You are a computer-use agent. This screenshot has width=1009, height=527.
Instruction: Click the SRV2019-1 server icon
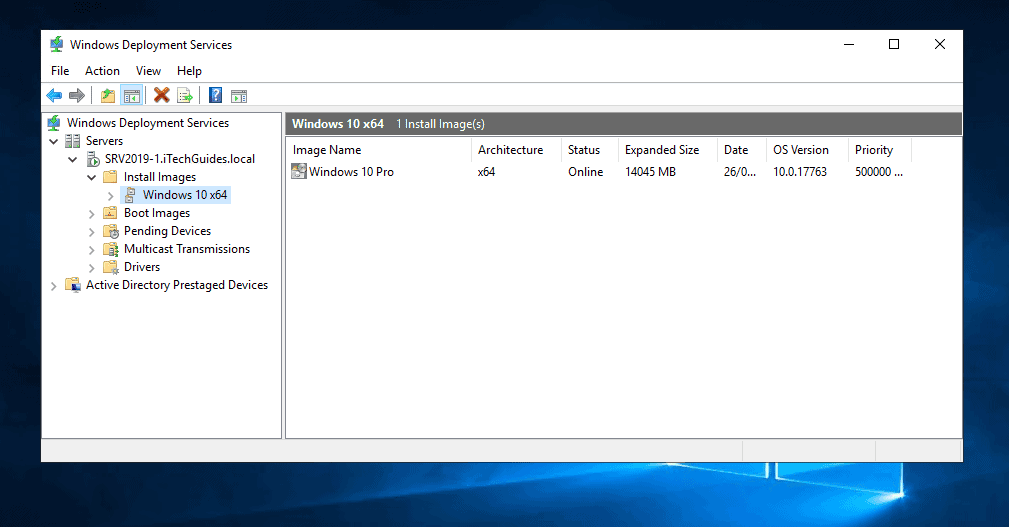[x=93, y=158]
